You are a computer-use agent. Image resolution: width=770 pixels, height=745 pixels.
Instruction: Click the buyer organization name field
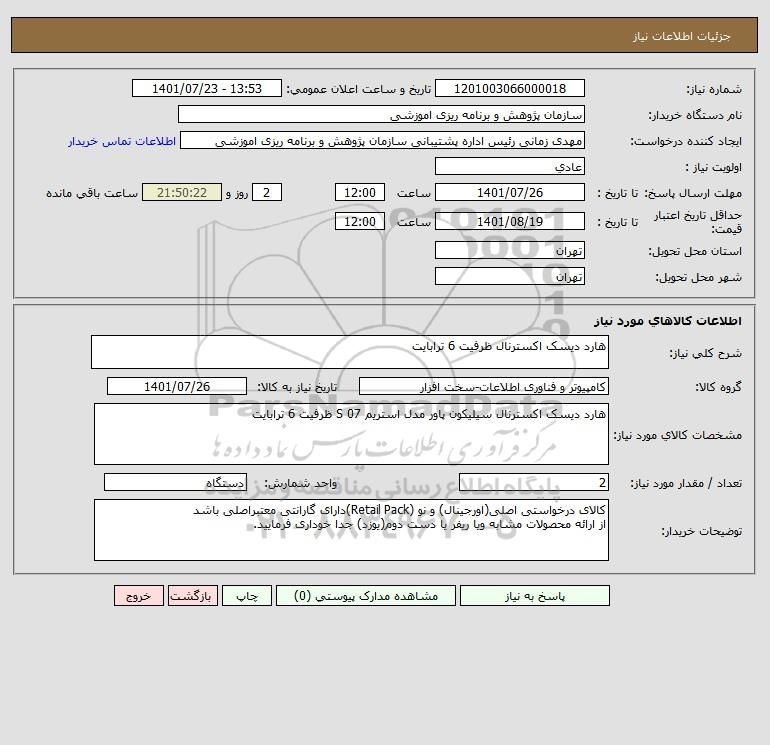[381, 114]
